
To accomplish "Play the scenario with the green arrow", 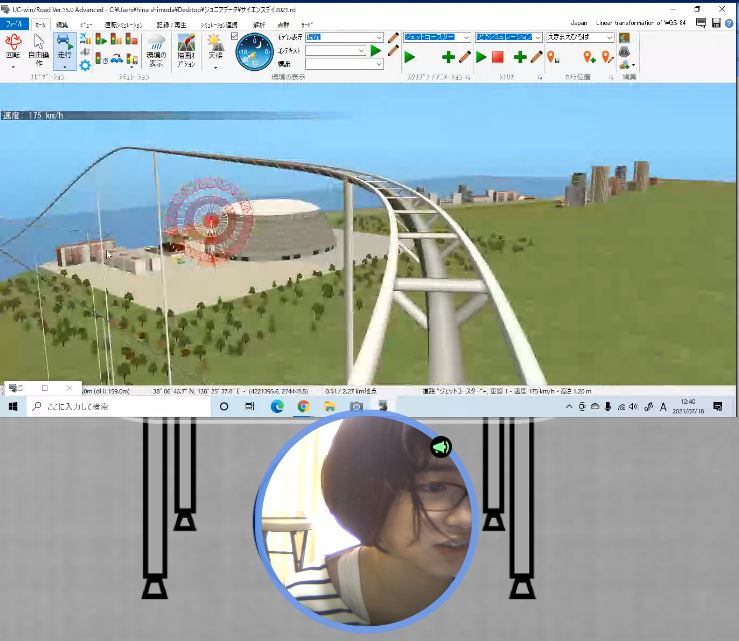I will [x=481, y=58].
